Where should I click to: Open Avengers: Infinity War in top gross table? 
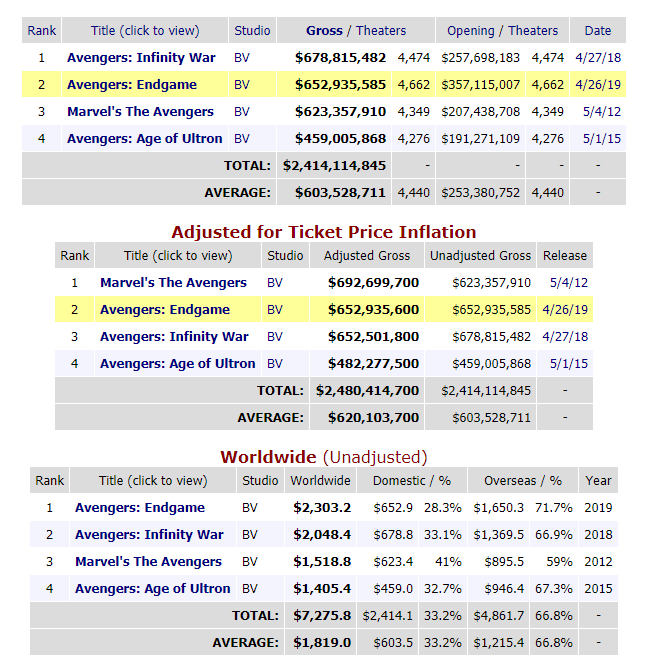click(x=141, y=58)
